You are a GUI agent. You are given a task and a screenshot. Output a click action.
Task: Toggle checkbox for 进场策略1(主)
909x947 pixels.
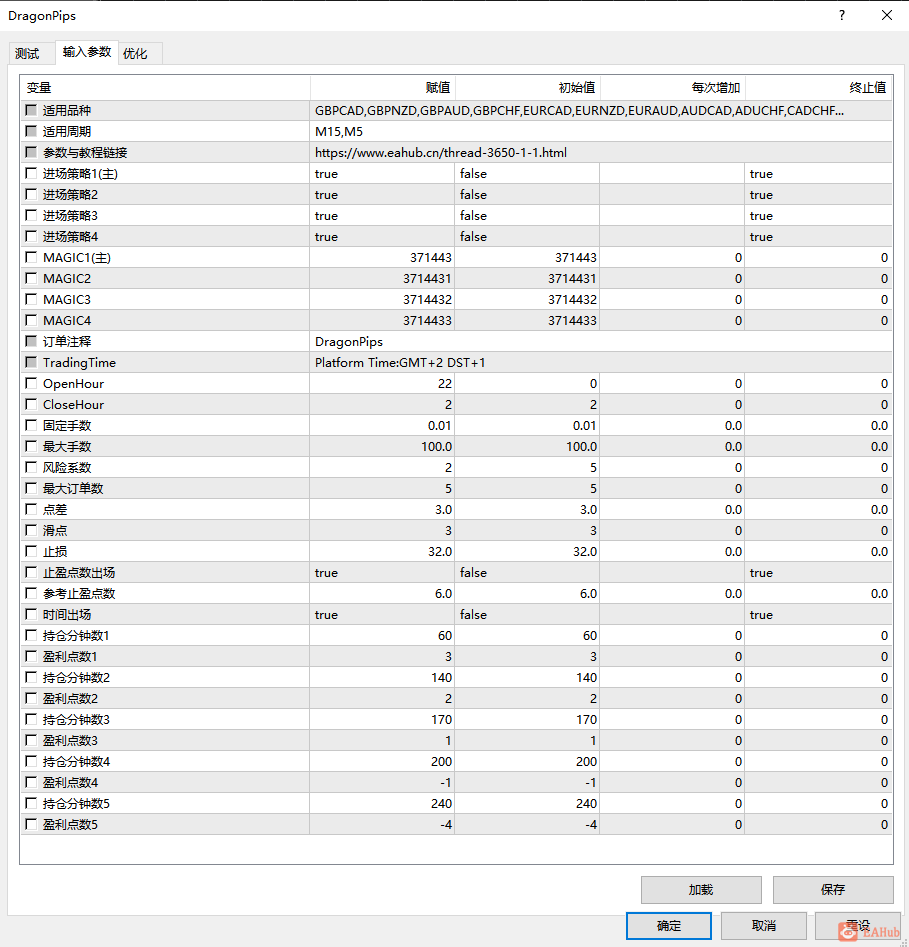(31, 173)
